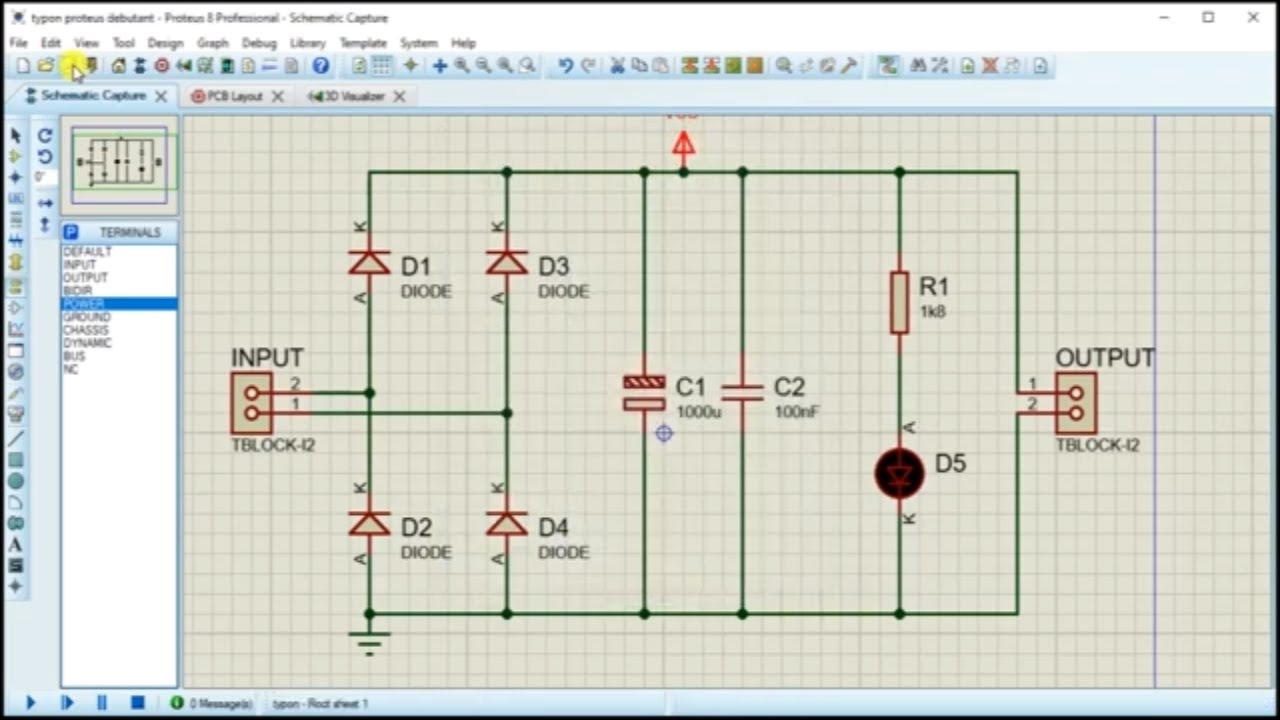
Task: Click the horizontal mirror X-flip button
Action: click(45, 203)
